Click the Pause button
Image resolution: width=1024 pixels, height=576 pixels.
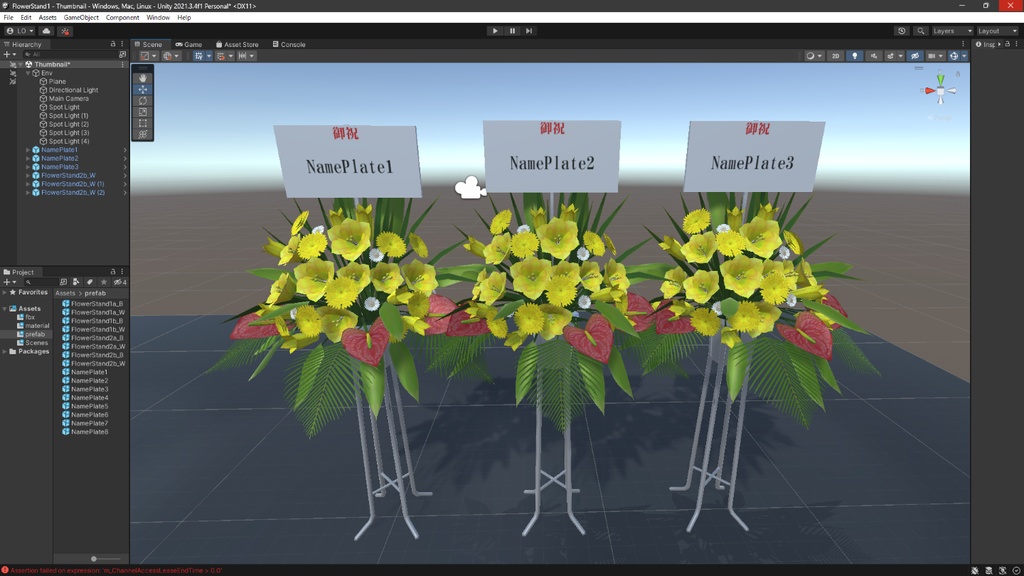click(x=512, y=31)
